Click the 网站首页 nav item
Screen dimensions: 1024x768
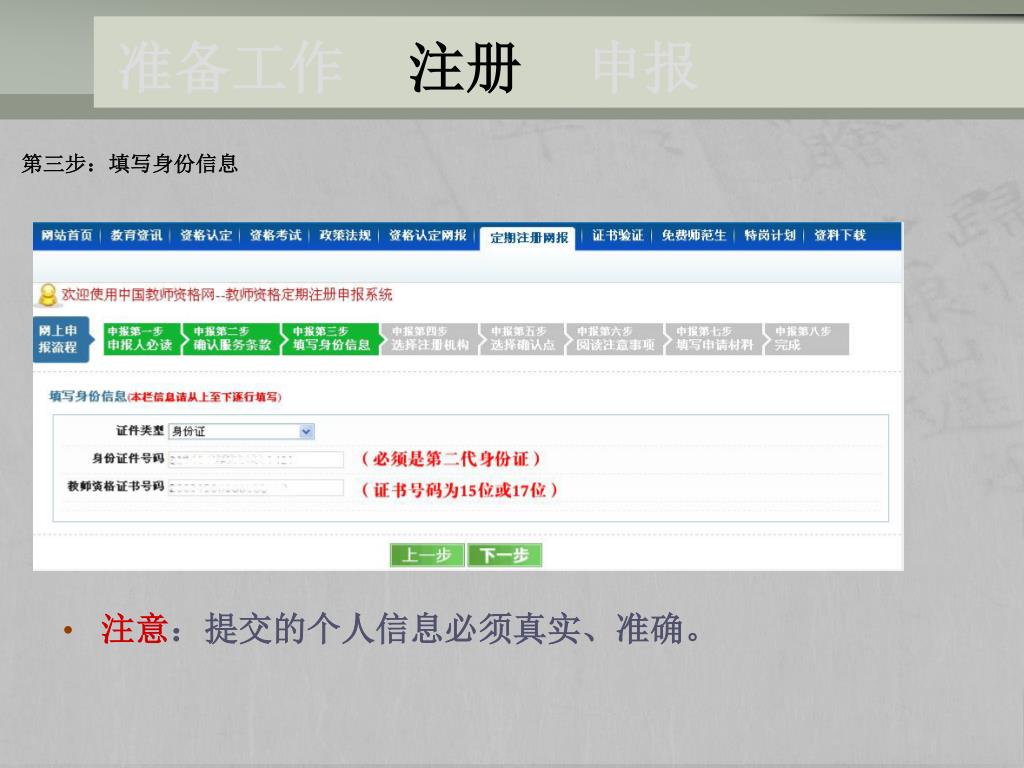(67, 235)
